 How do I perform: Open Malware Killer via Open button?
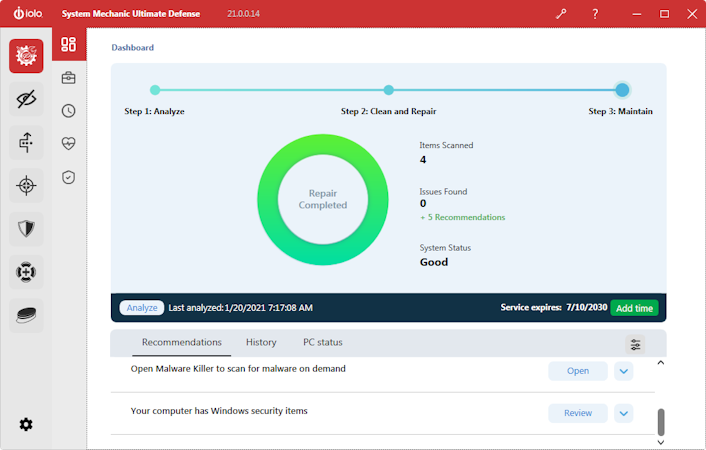point(578,371)
